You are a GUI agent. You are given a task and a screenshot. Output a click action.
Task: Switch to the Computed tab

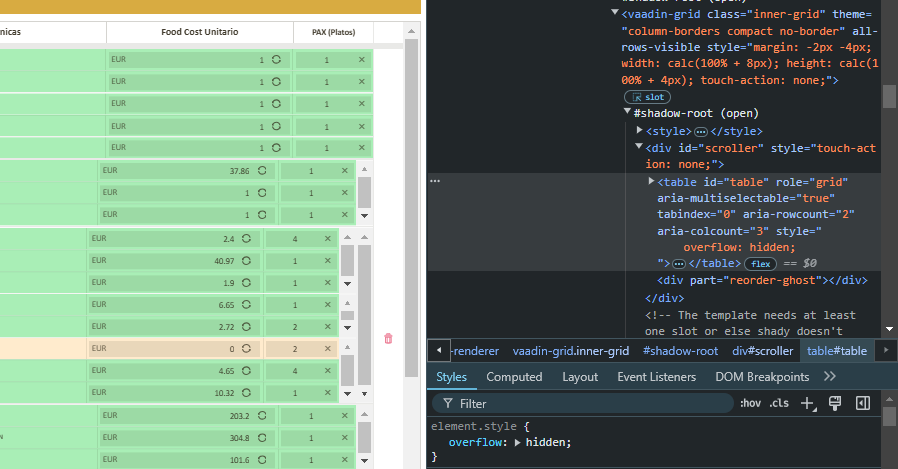(x=514, y=377)
